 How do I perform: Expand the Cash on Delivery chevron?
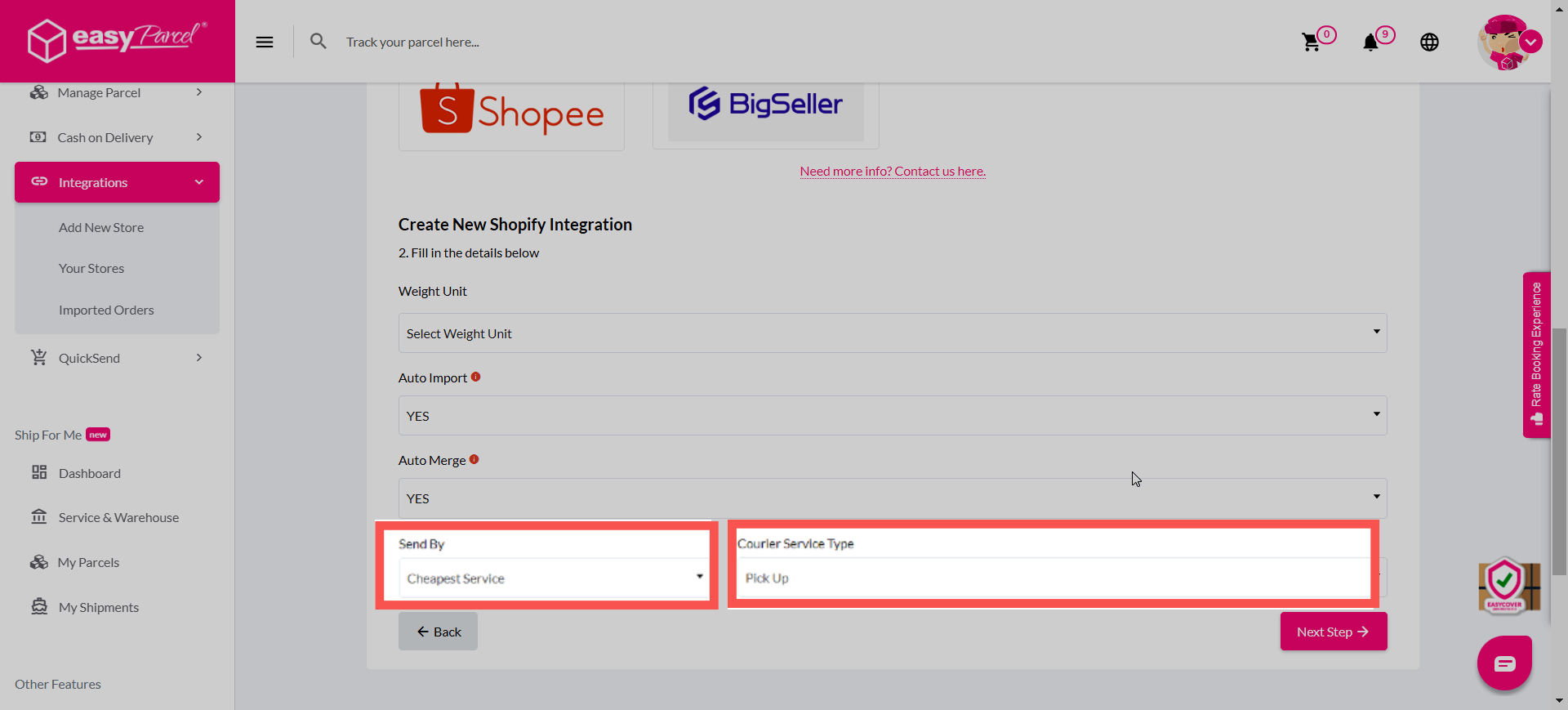199,136
